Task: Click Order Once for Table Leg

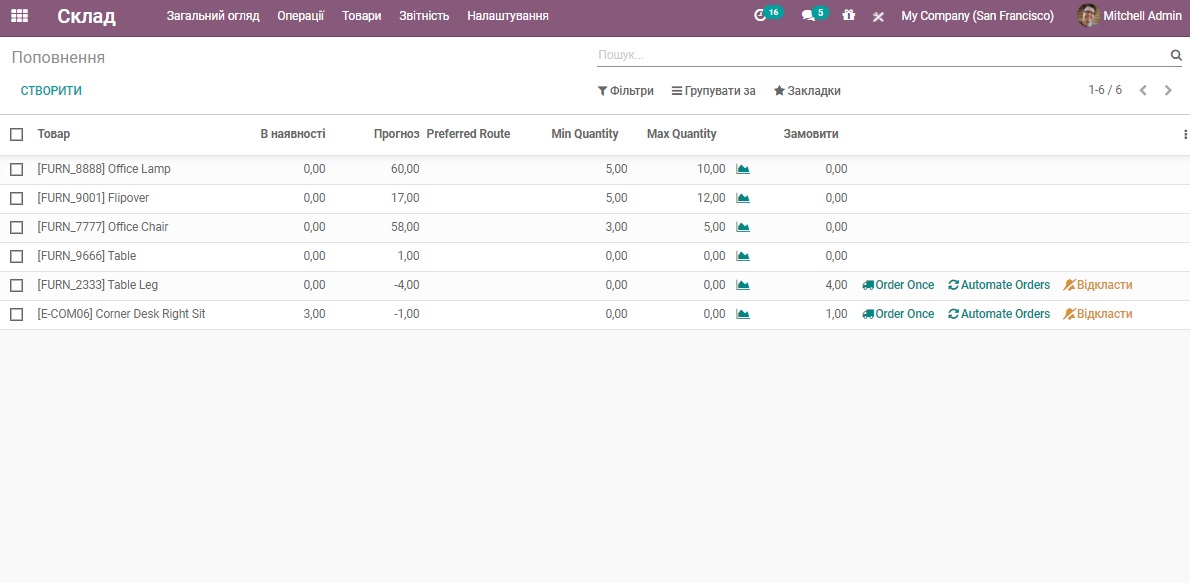Action: pyautogui.click(x=898, y=285)
